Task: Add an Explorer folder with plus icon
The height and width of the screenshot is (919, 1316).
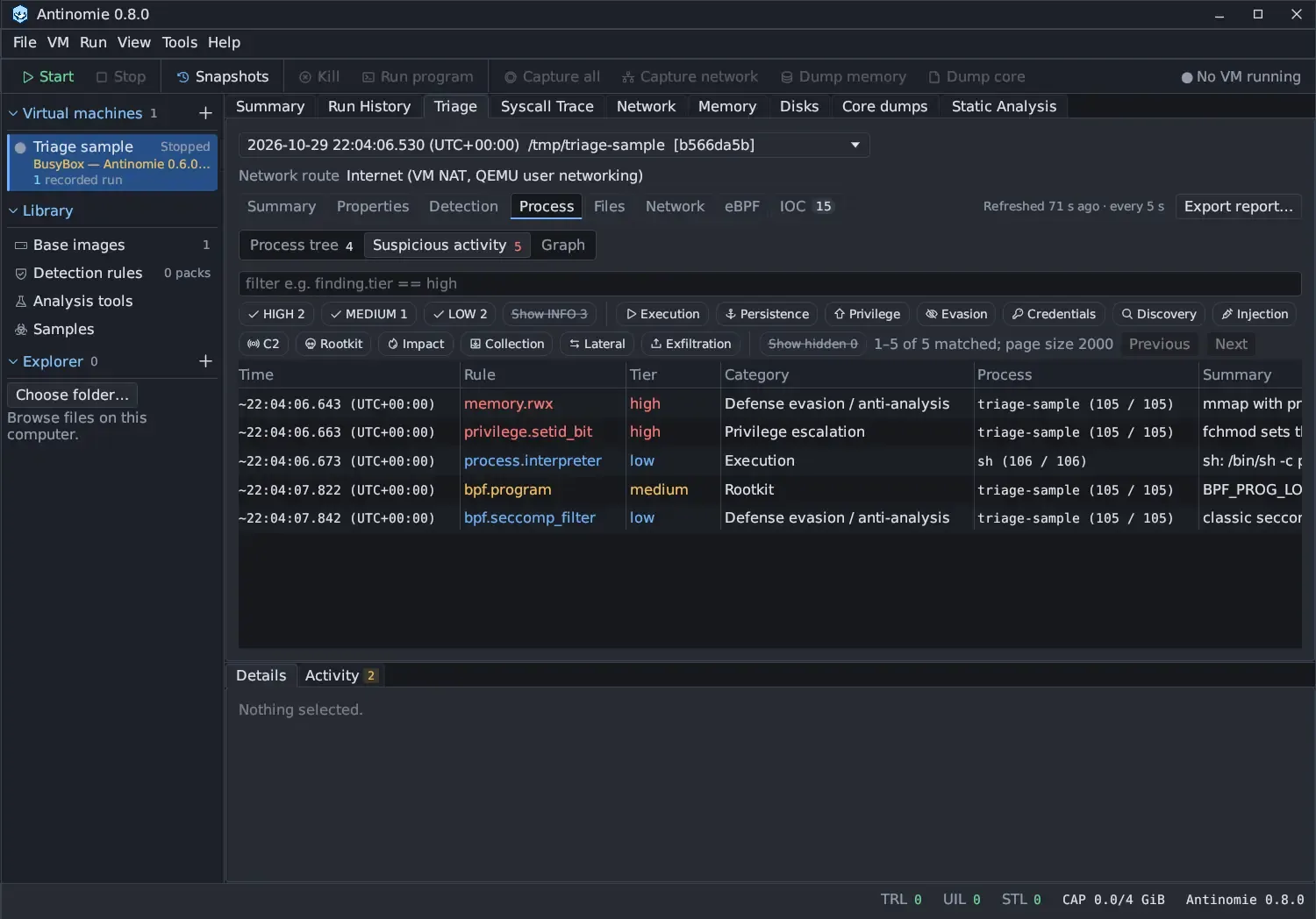Action: tap(205, 361)
